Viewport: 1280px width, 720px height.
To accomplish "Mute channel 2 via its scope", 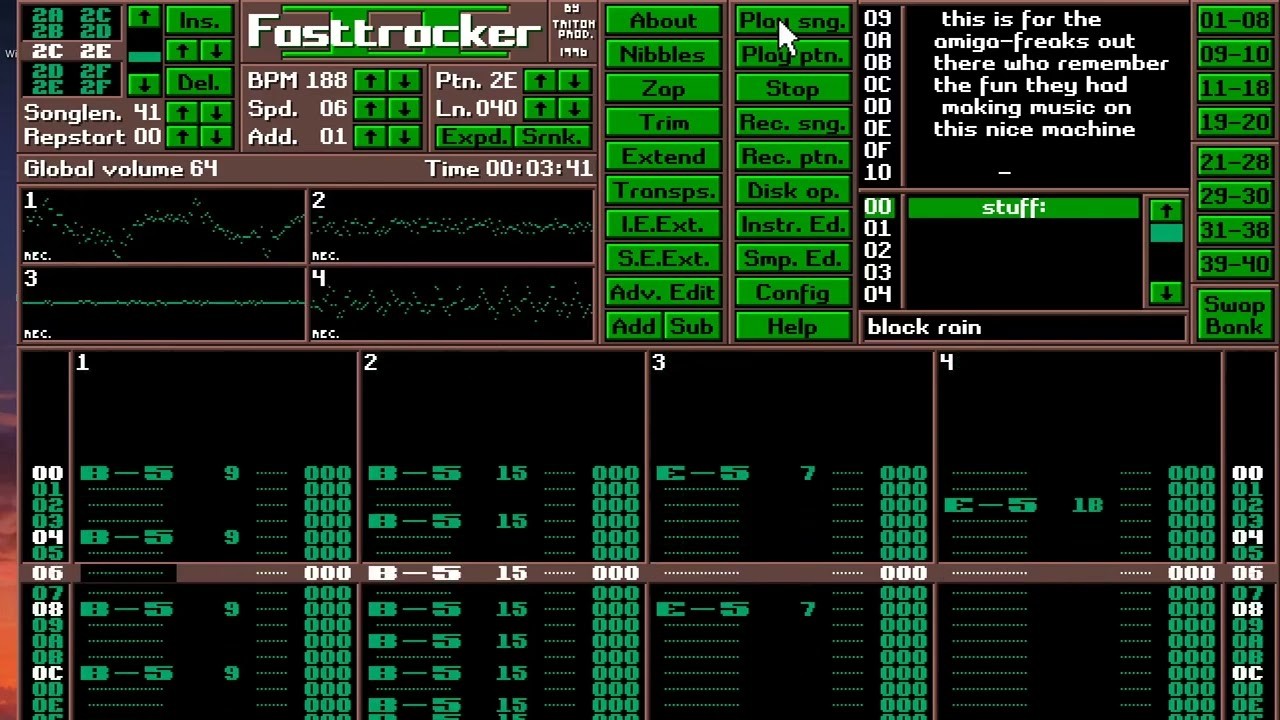I will coord(452,225).
